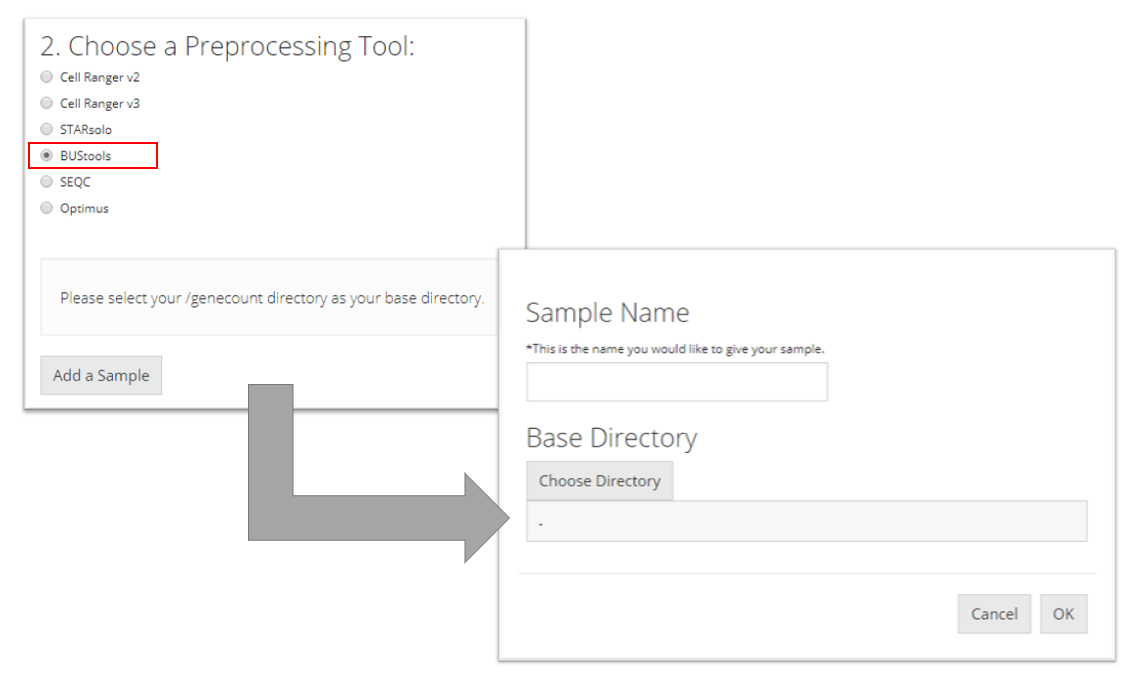Choose the Cell Ranger v3 option
The height and width of the screenshot is (685, 1144).
tap(46, 103)
